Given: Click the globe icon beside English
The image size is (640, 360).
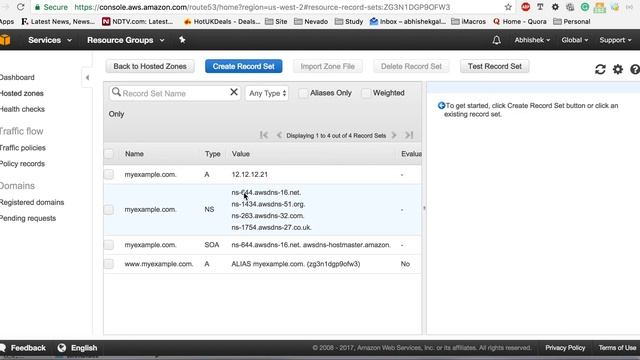Looking at the screenshot, I should [x=62, y=348].
